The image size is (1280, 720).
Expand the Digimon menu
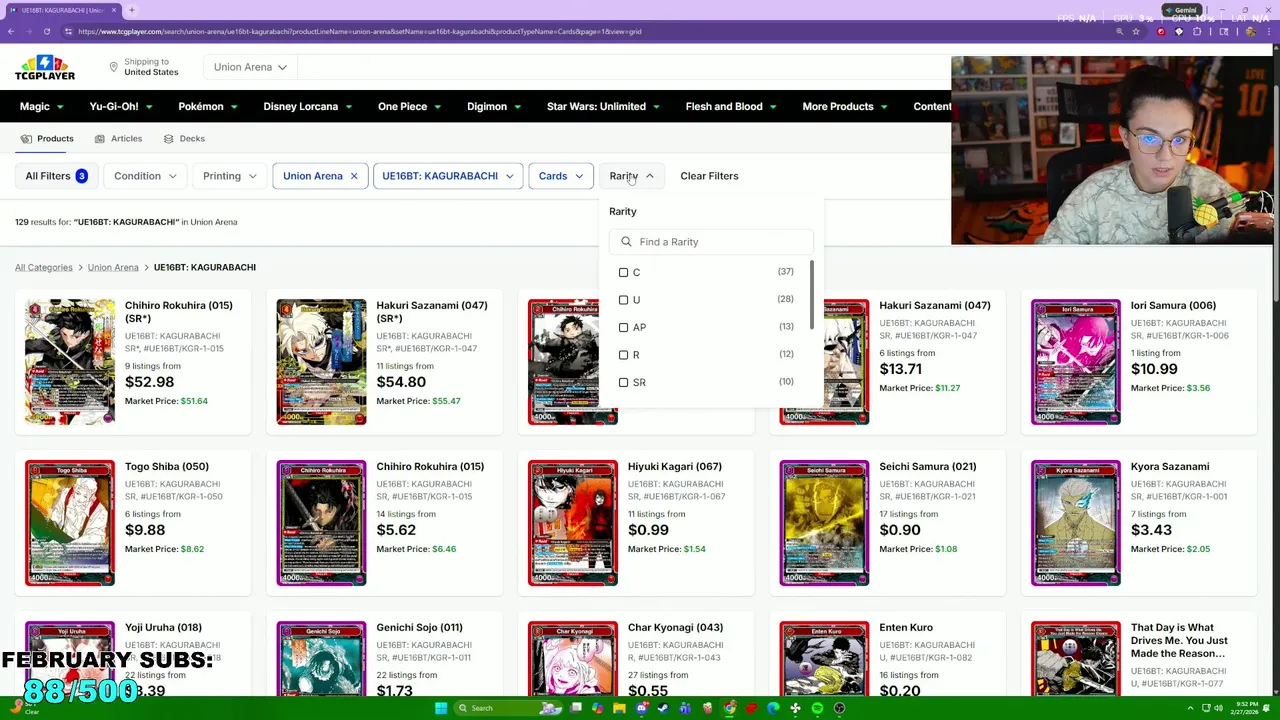(494, 106)
